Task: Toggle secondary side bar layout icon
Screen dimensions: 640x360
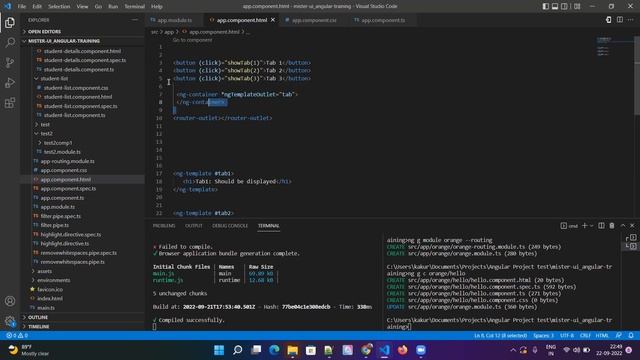Action: (564, 6)
